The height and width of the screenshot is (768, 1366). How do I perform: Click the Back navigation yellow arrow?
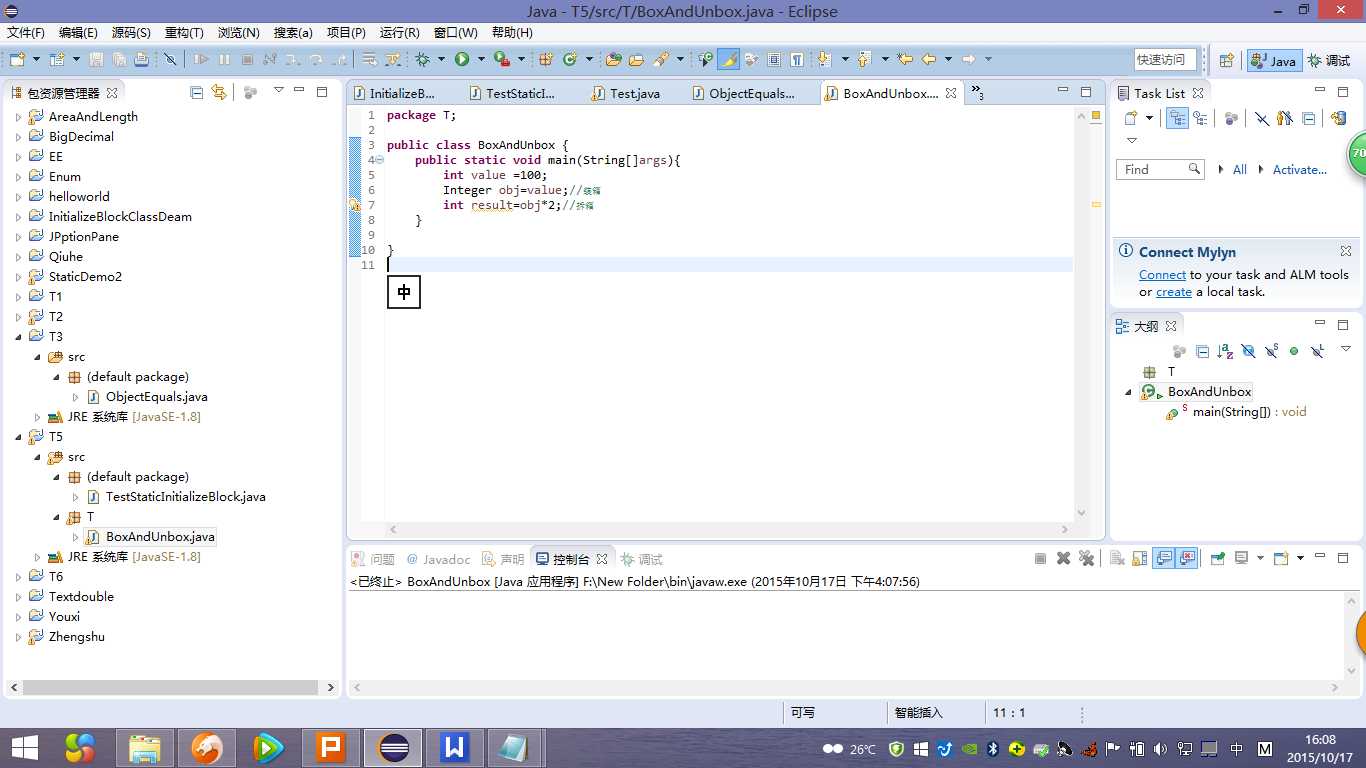[x=928, y=59]
